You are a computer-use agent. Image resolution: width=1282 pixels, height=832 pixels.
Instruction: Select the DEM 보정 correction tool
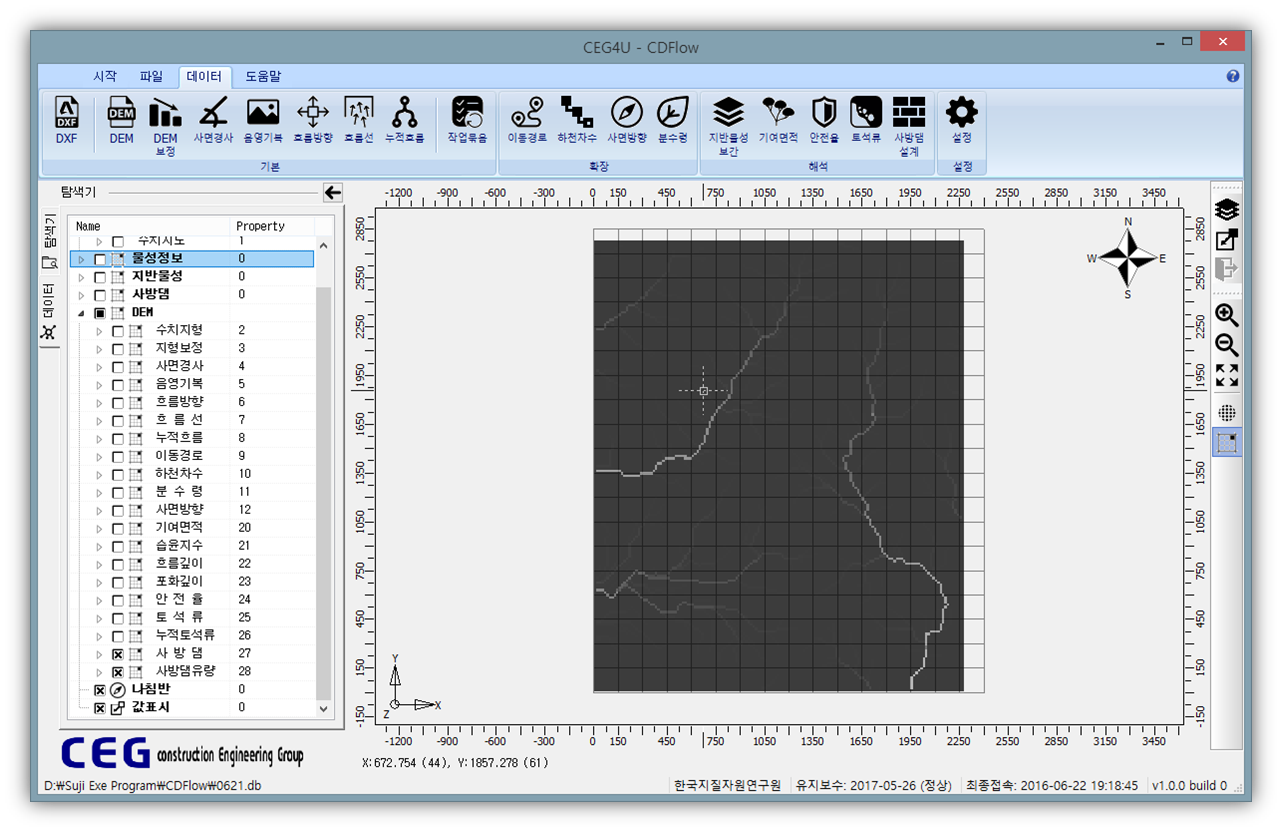(x=165, y=126)
